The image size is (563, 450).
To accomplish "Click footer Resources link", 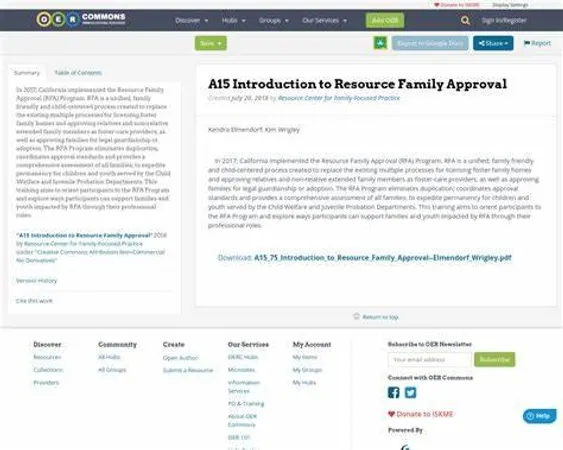I will tap(47, 357).
